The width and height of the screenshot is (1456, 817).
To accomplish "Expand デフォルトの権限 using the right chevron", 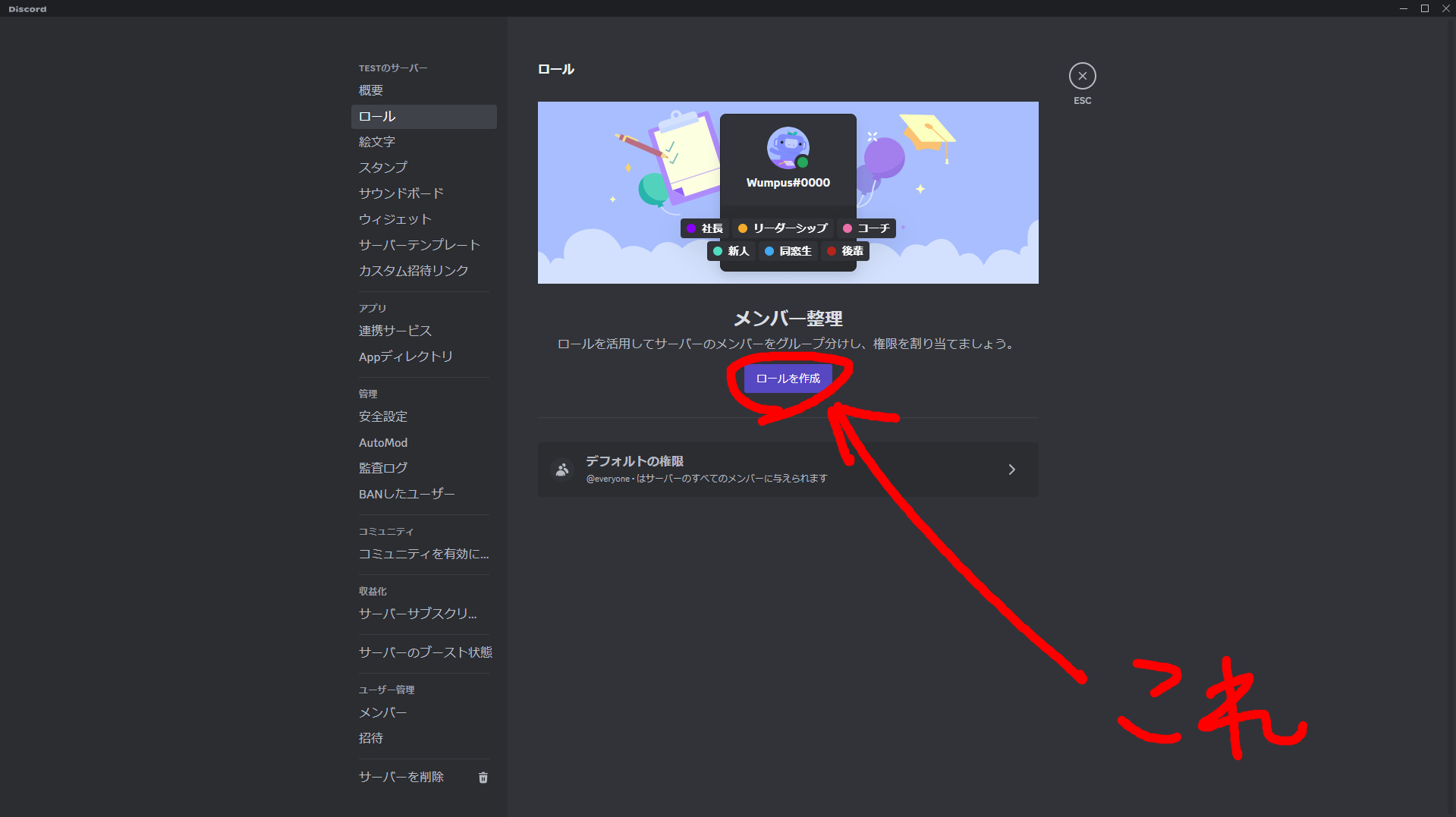I will click(x=1011, y=470).
